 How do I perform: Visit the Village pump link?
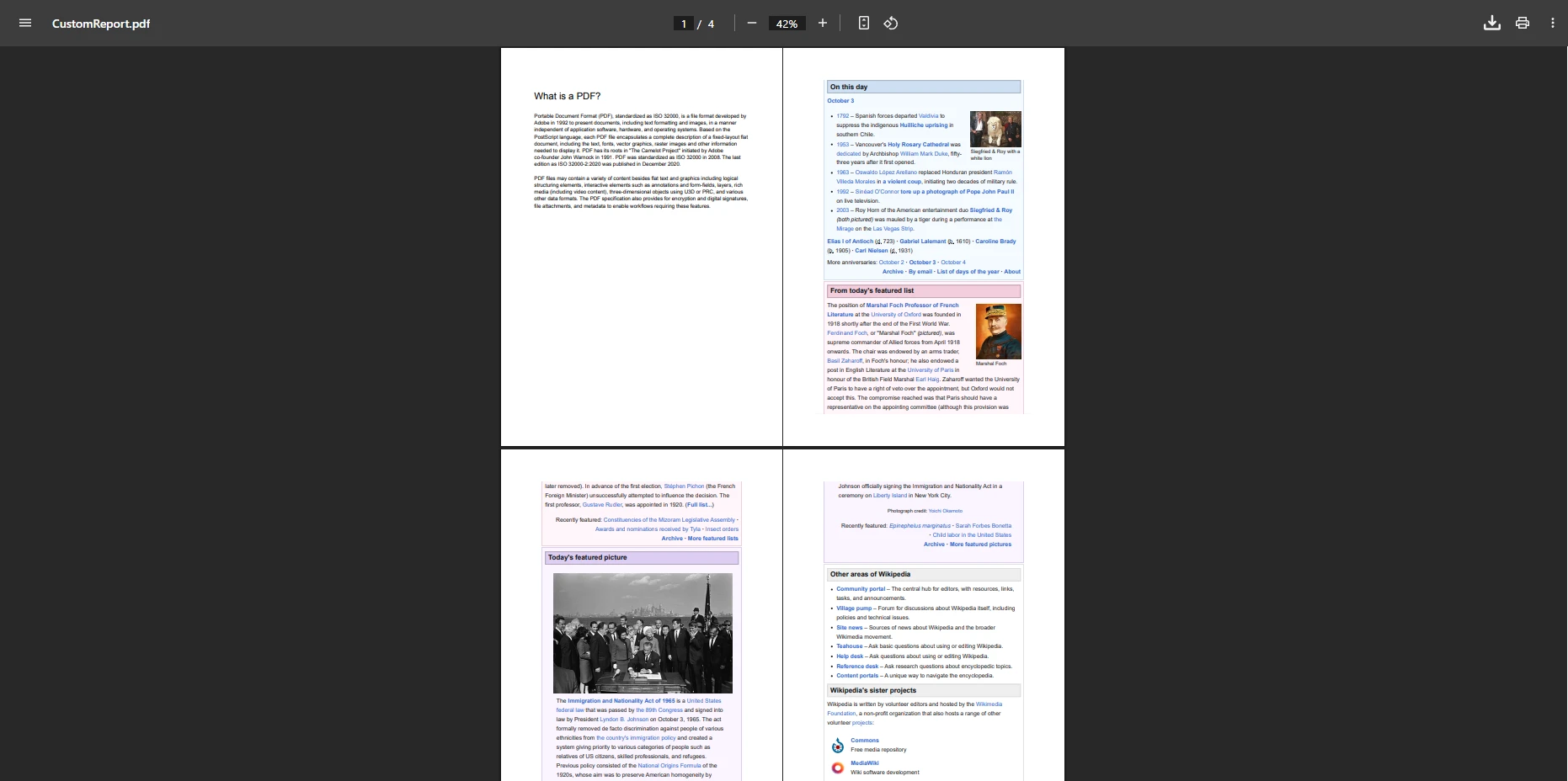pos(853,608)
